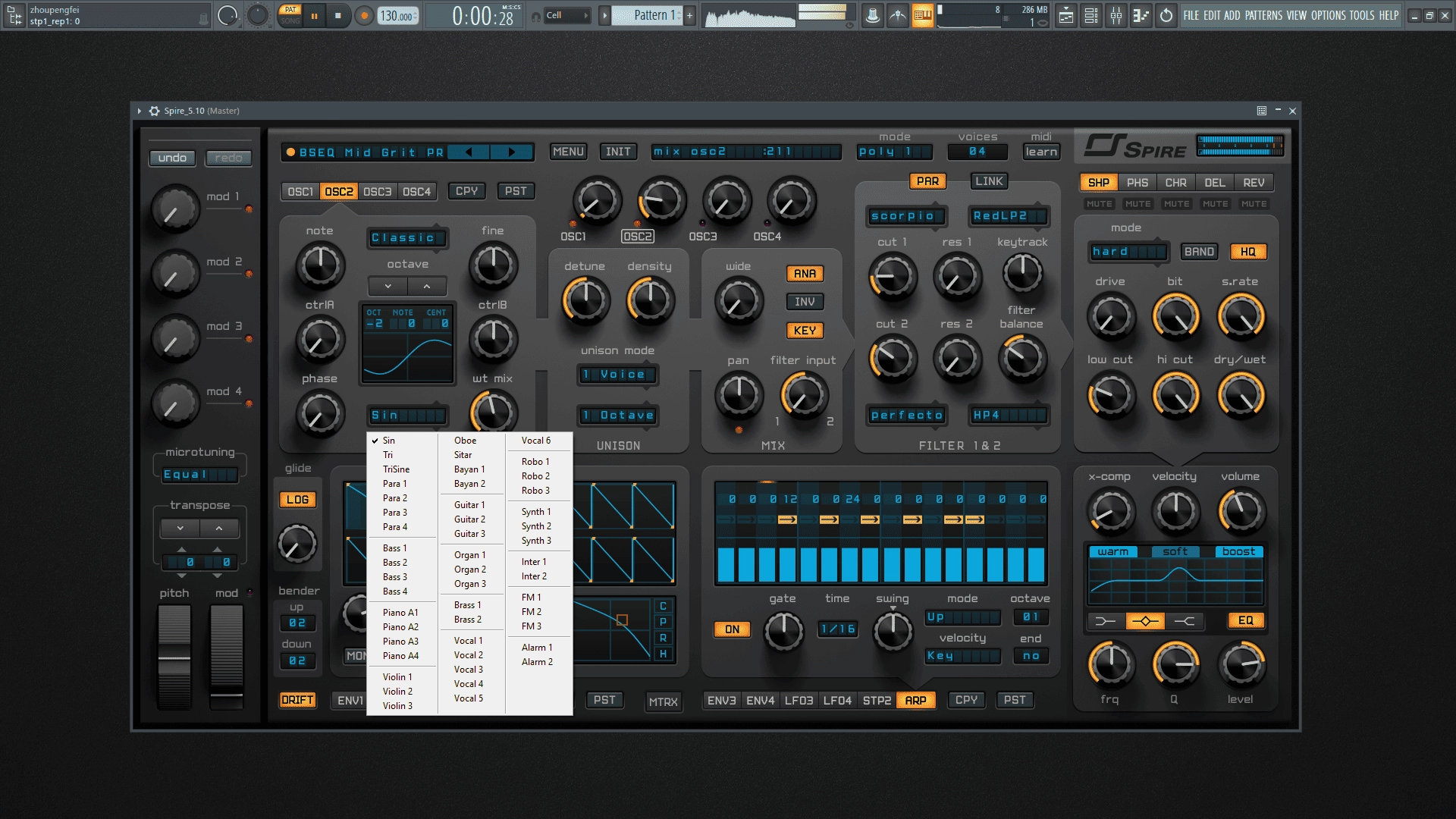
Task: Choose Vocal 6 from the waveform menu
Action: 536,441
